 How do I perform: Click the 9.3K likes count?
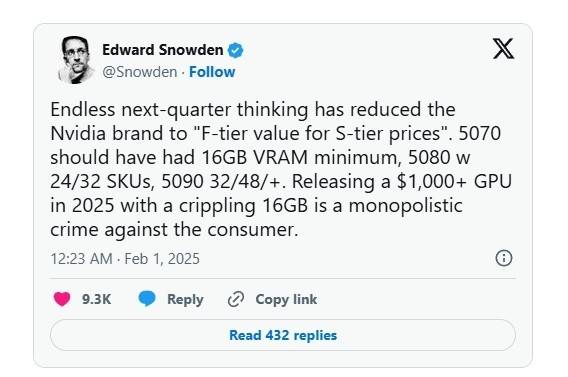(x=96, y=299)
